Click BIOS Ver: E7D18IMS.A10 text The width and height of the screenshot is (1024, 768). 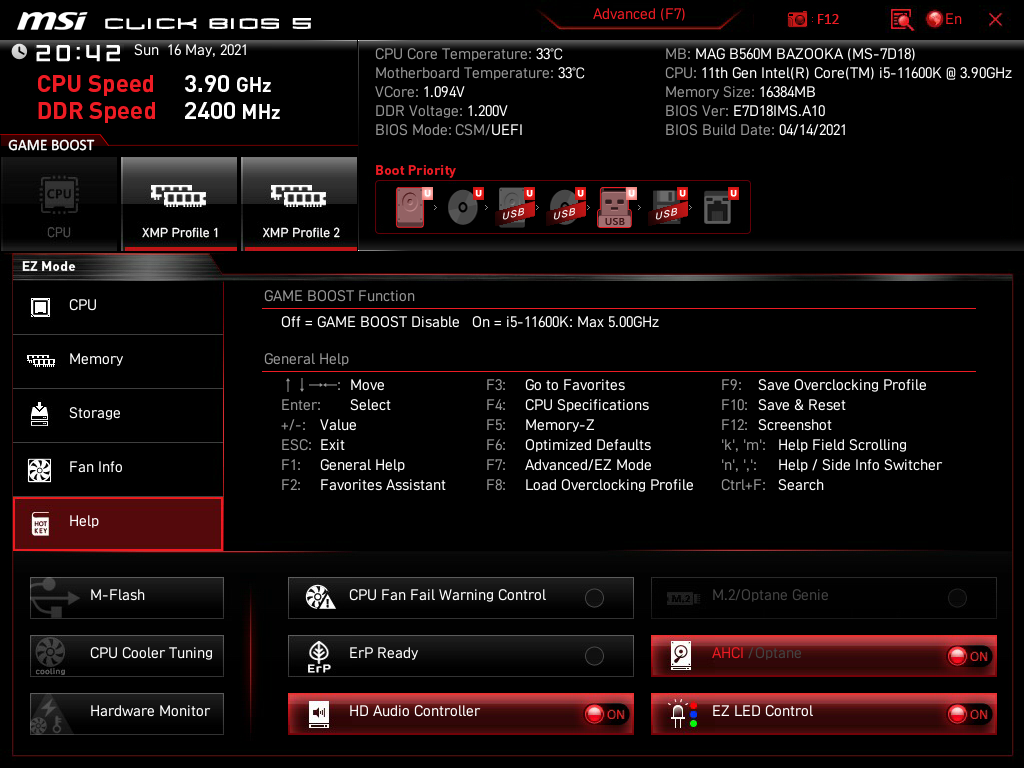coord(745,111)
